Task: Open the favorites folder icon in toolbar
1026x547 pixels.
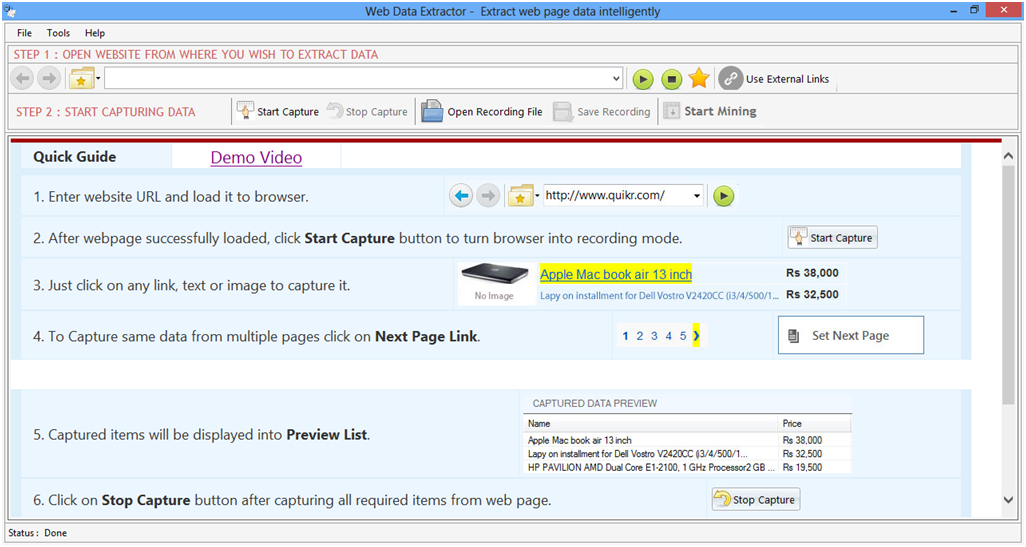Action: [x=81, y=79]
